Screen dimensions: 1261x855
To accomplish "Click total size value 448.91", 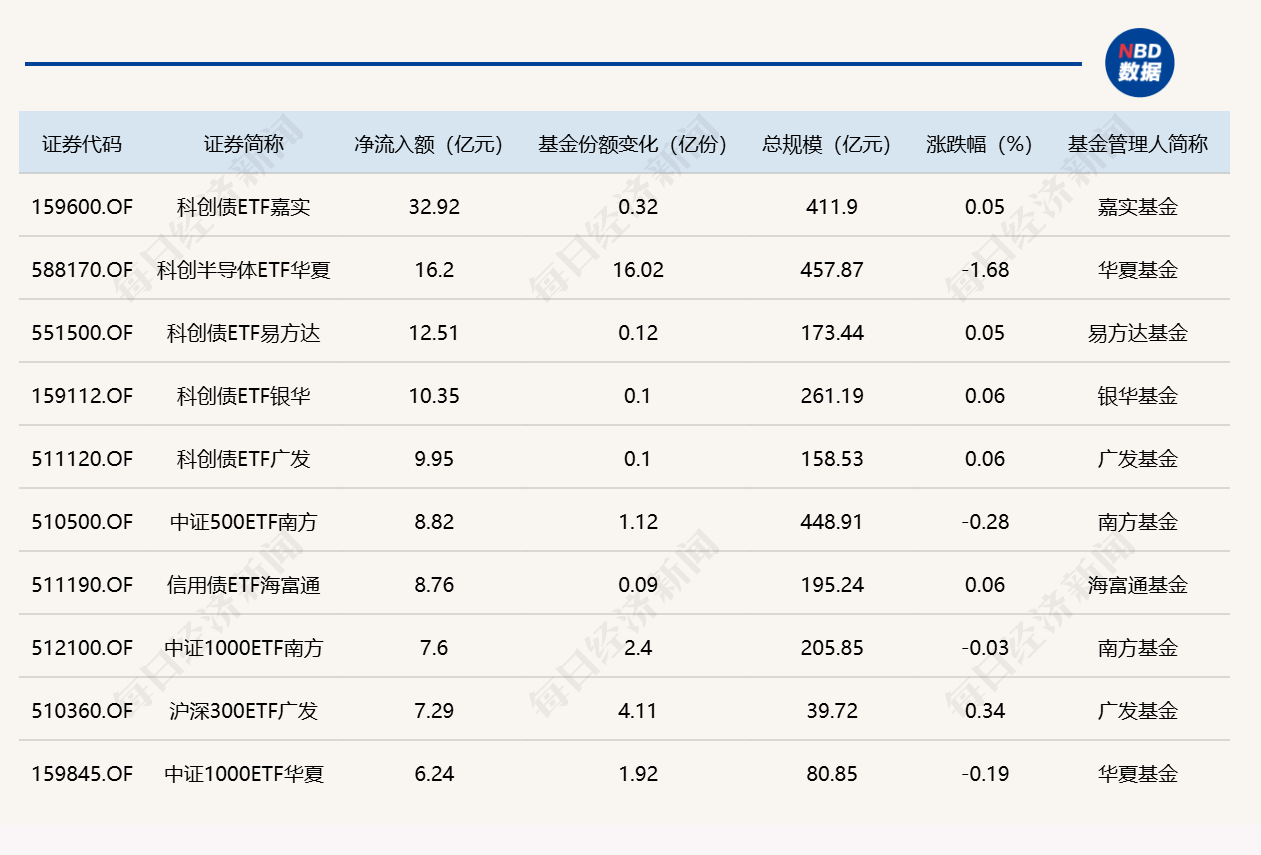I will pyautogui.click(x=832, y=522).
